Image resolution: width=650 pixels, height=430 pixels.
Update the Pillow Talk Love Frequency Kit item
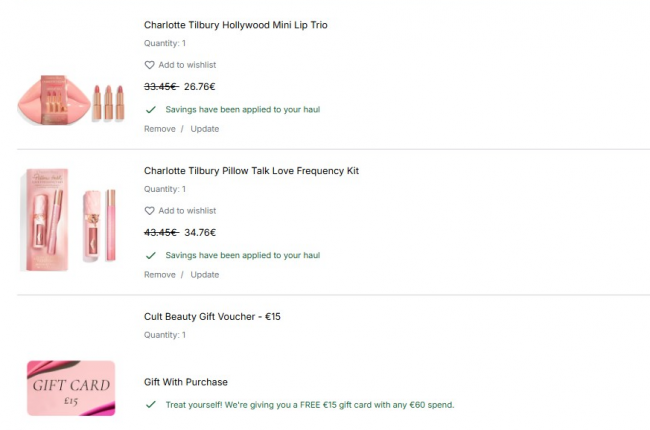[x=204, y=275]
